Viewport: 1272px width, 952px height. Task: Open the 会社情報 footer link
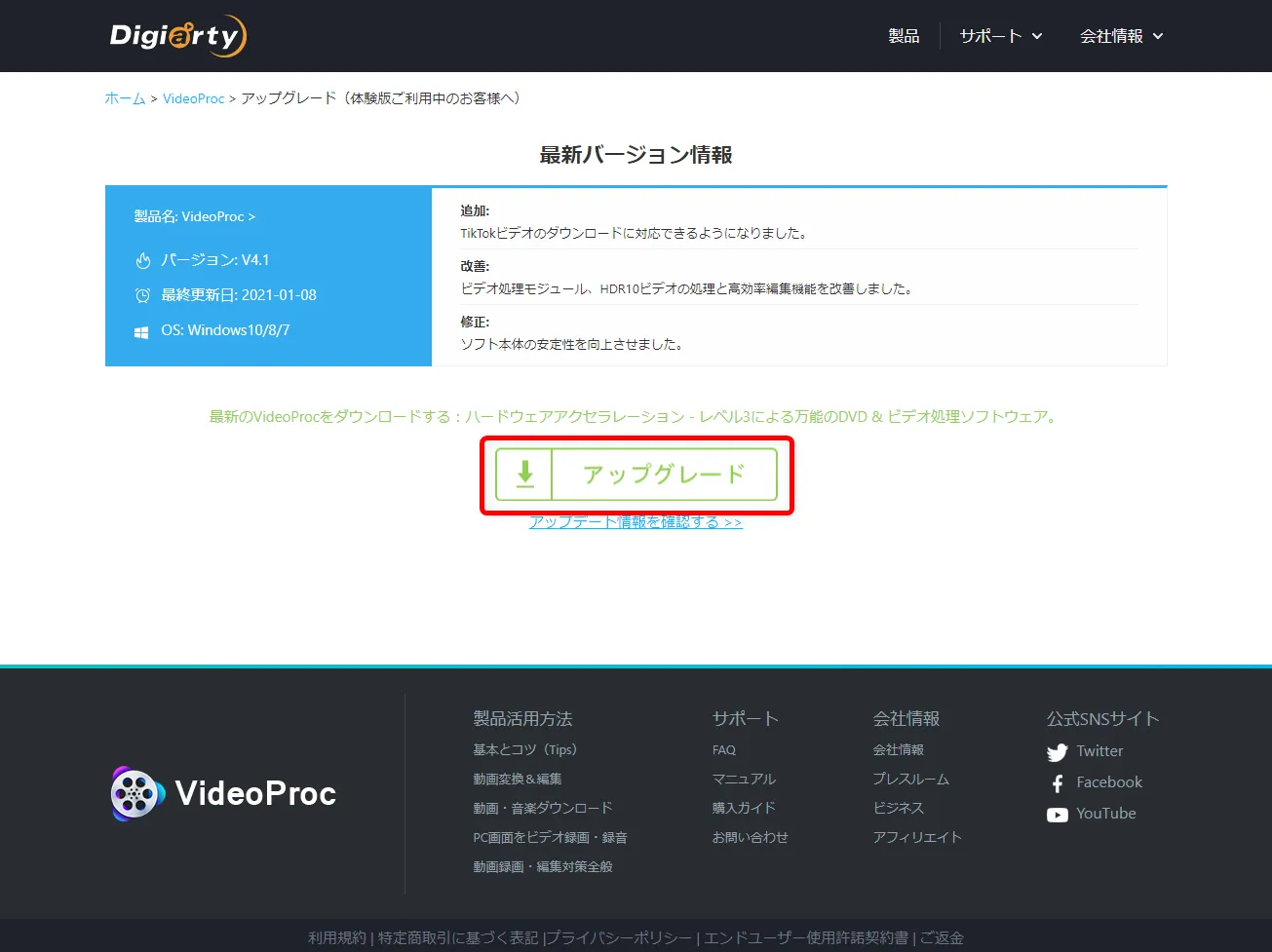click(x=898, y=749)
